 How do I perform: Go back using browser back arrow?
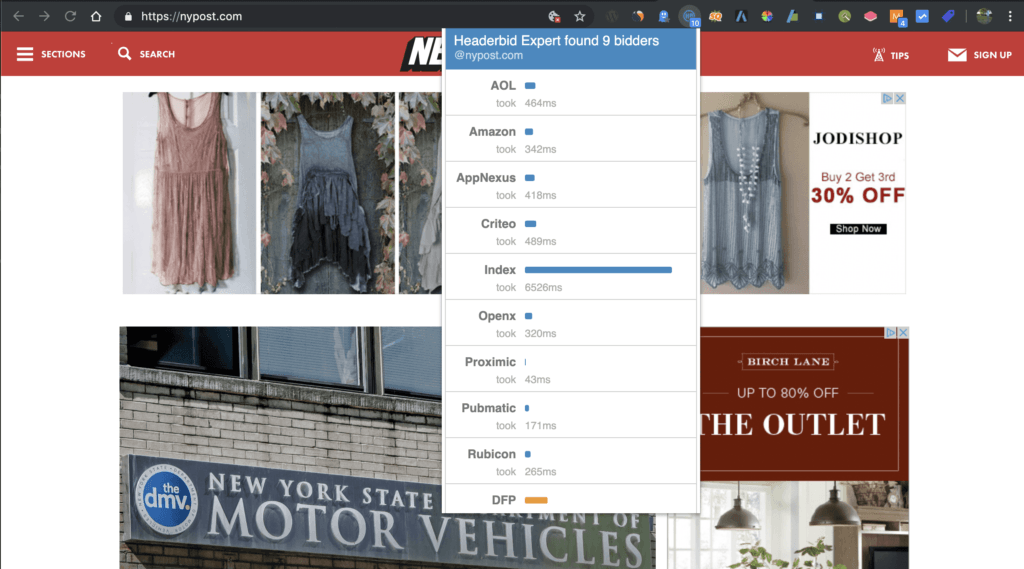(18, 16)
